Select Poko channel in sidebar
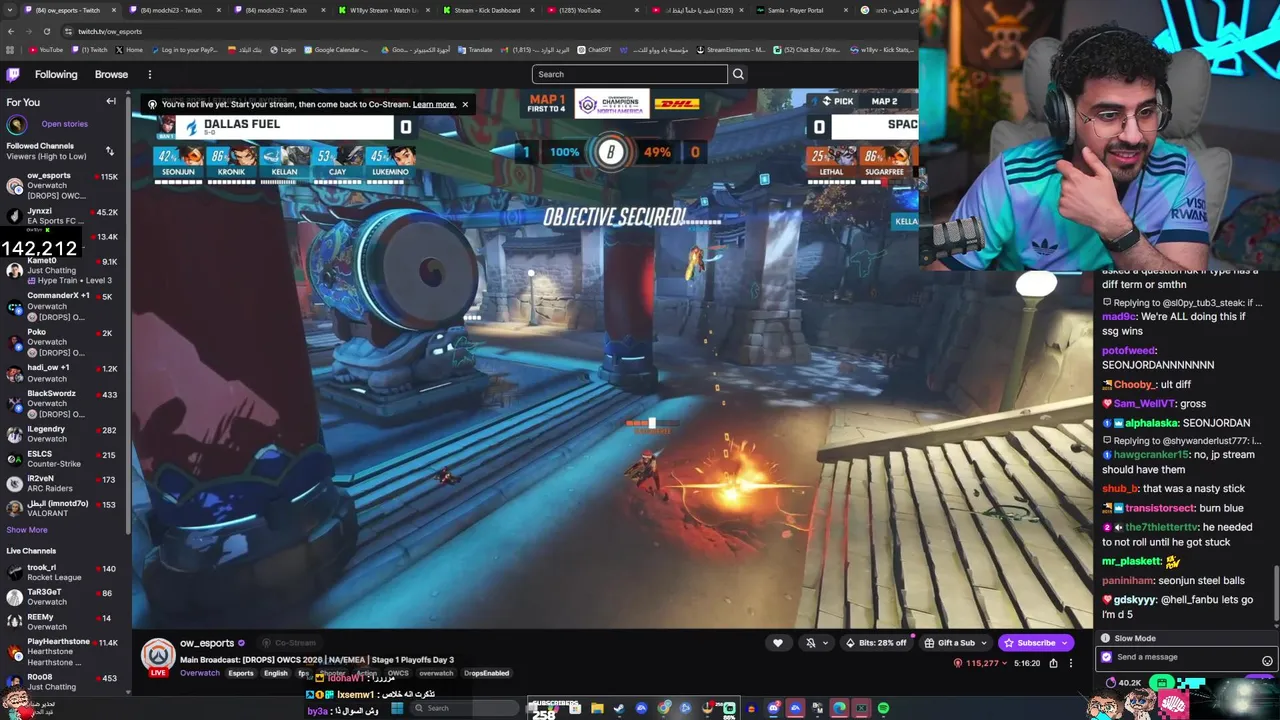Viewport: 1280px width, 720px height. [x=63, y=342]
